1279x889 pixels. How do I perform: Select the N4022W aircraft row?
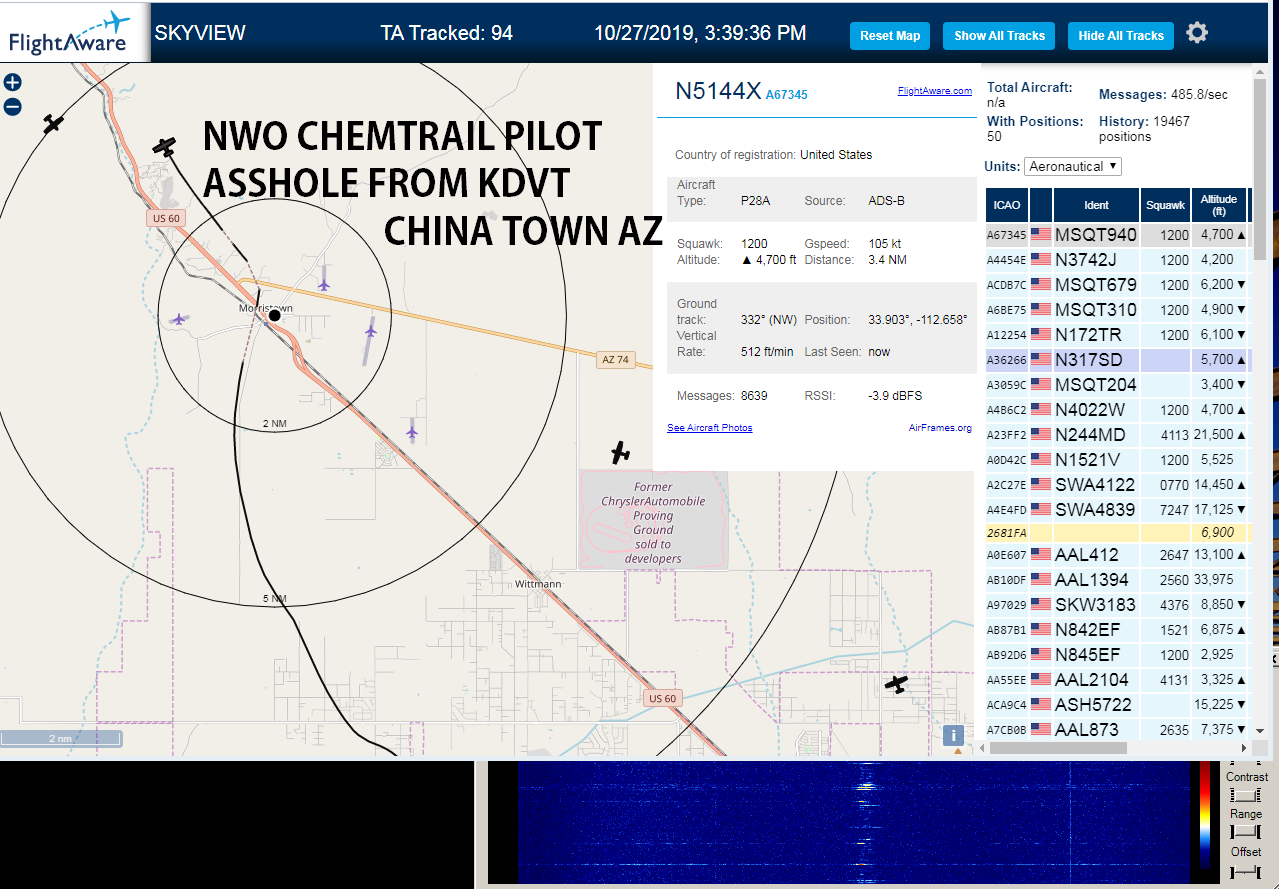pos(1117,409)
